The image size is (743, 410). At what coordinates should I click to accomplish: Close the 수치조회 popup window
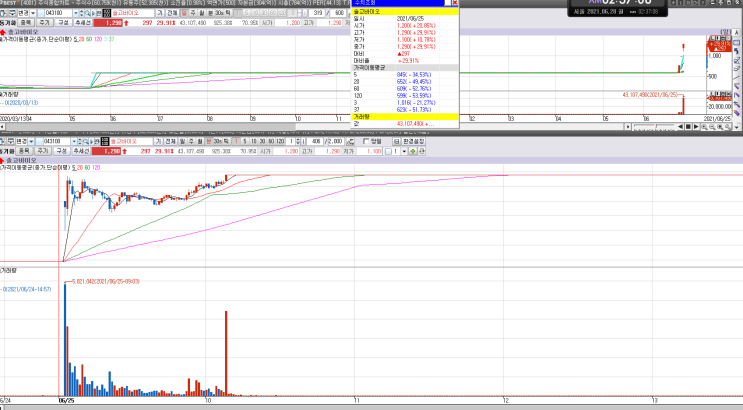[455, 2]
